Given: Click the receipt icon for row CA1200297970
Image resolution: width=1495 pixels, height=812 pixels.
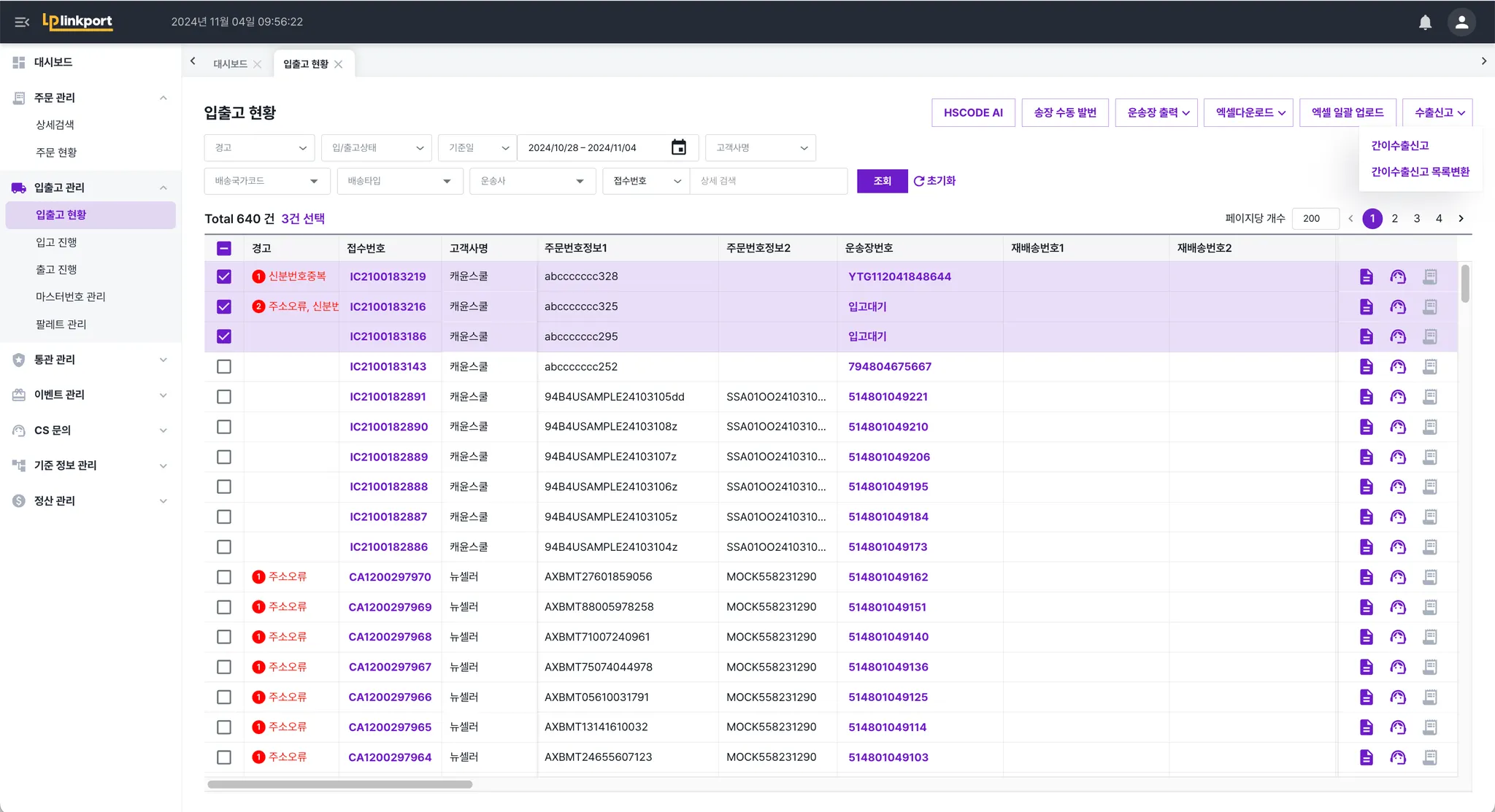Looking at the screenshot, I should 1429,577.
